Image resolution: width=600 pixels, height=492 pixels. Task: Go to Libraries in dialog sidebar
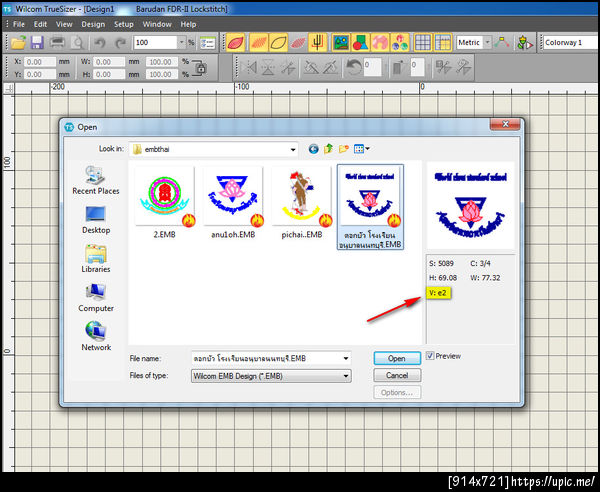coord(96,259)
